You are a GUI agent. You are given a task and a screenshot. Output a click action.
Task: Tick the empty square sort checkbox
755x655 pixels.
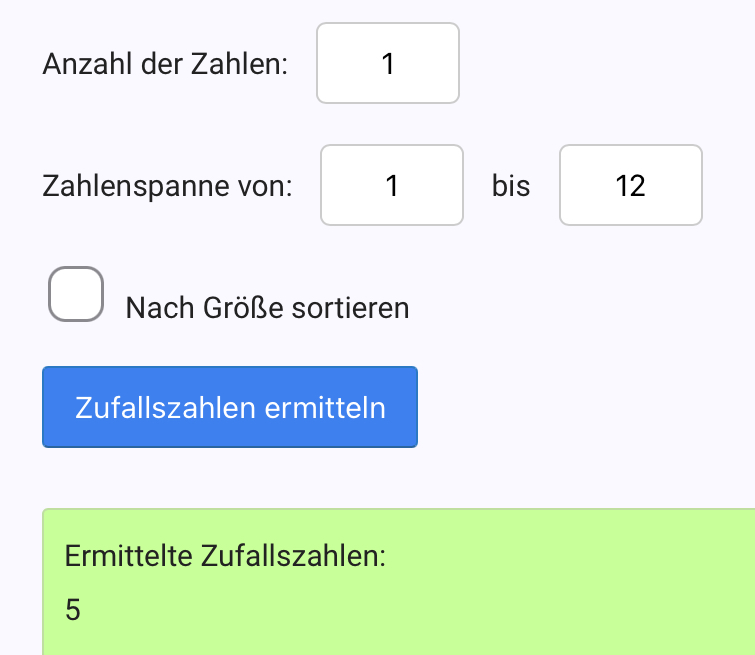coord(76,295)
